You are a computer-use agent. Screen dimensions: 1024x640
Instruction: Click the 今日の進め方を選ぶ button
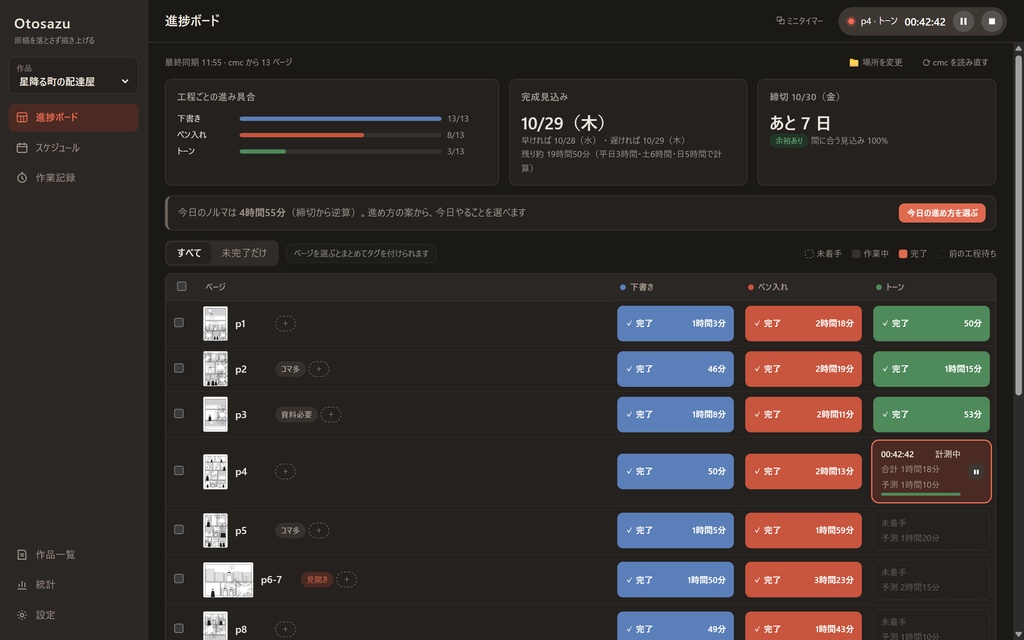pos(942,213)
